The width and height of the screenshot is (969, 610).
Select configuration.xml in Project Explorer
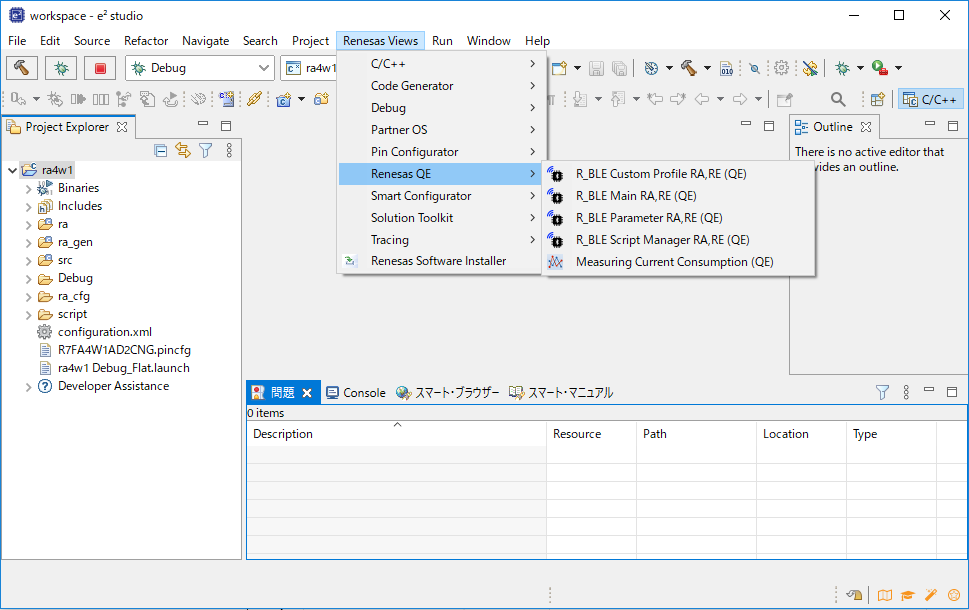tap(105, 332)
